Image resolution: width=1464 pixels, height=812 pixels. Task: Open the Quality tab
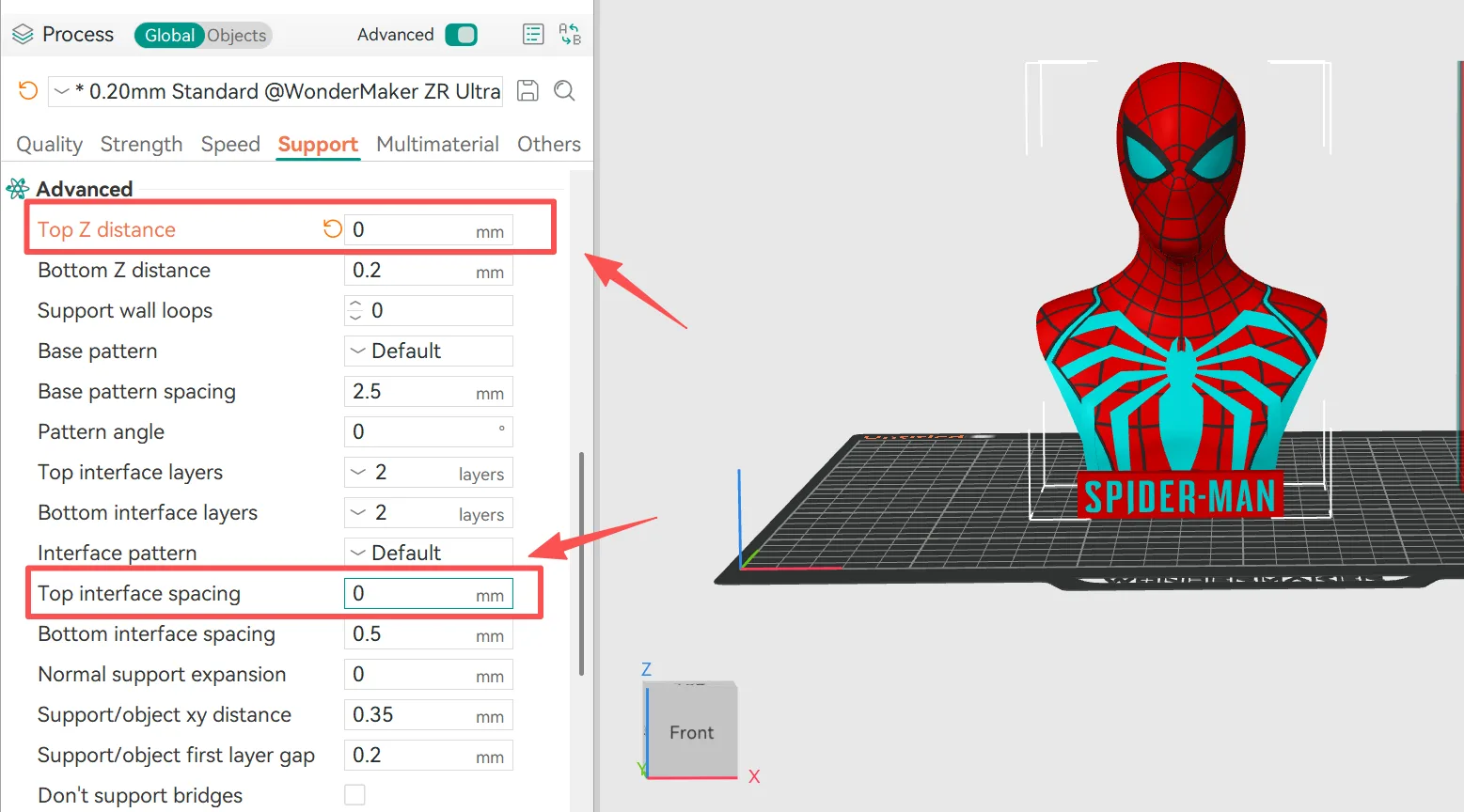[50, 144]
